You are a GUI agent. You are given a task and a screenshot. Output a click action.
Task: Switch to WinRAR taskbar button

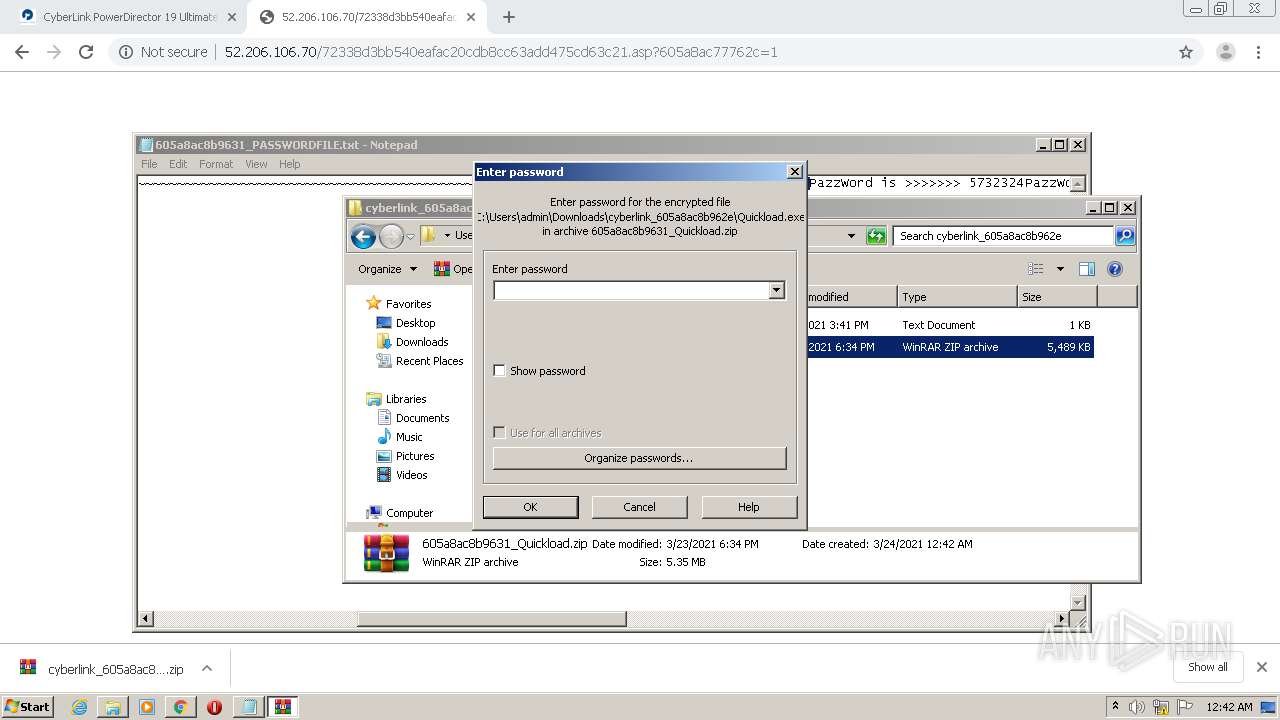click(283, 707)
